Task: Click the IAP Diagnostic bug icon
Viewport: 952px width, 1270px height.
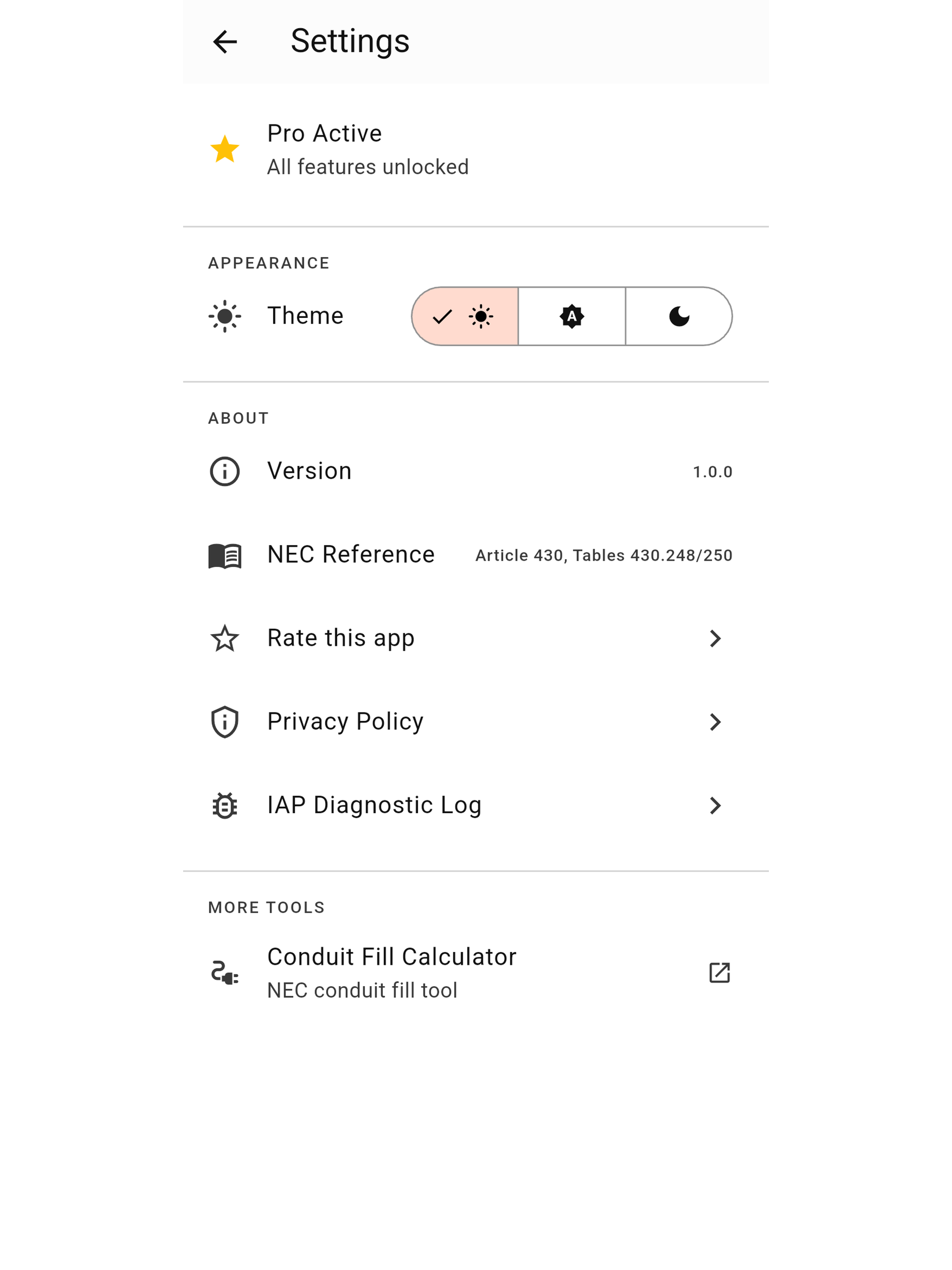Action: pyautogui.click(x=224, y=806)
